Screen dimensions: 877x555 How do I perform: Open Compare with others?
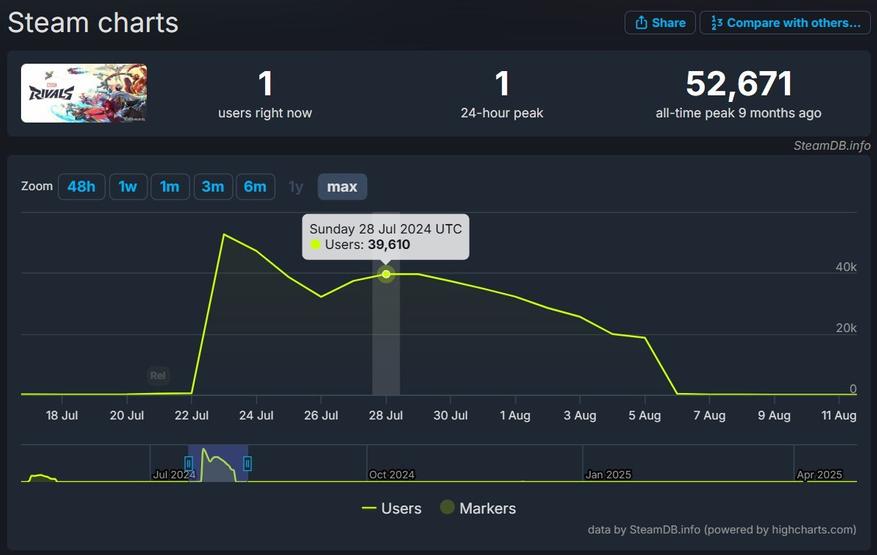tap(785, 23)
